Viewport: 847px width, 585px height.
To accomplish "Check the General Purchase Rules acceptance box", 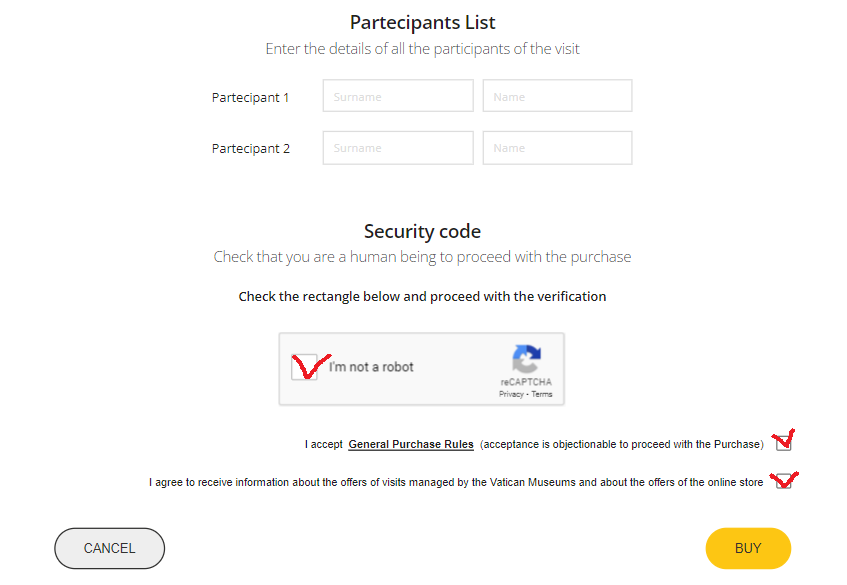I will coord(783,443).
